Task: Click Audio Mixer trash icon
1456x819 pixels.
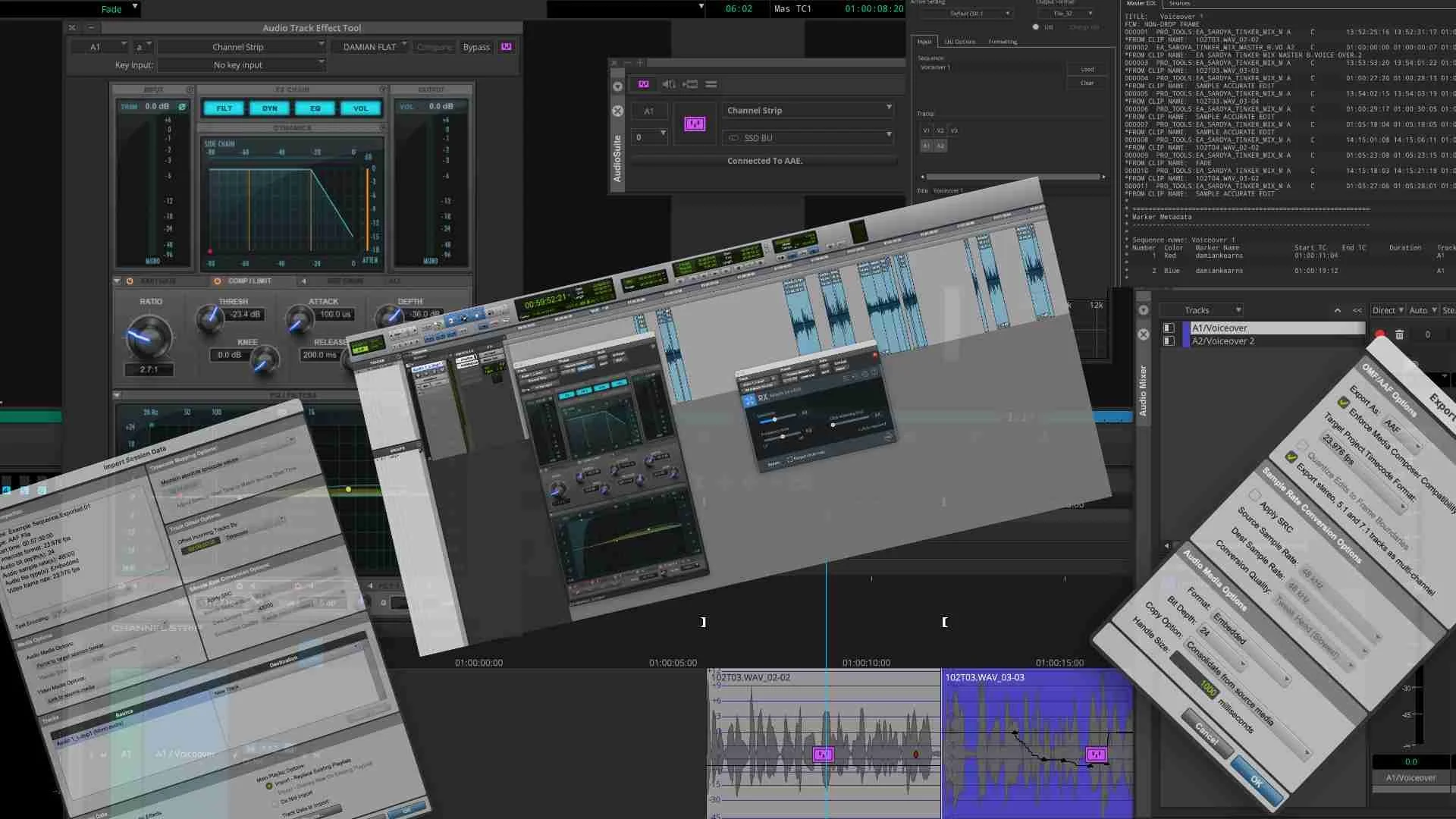Action: [x=1400, y=334]
